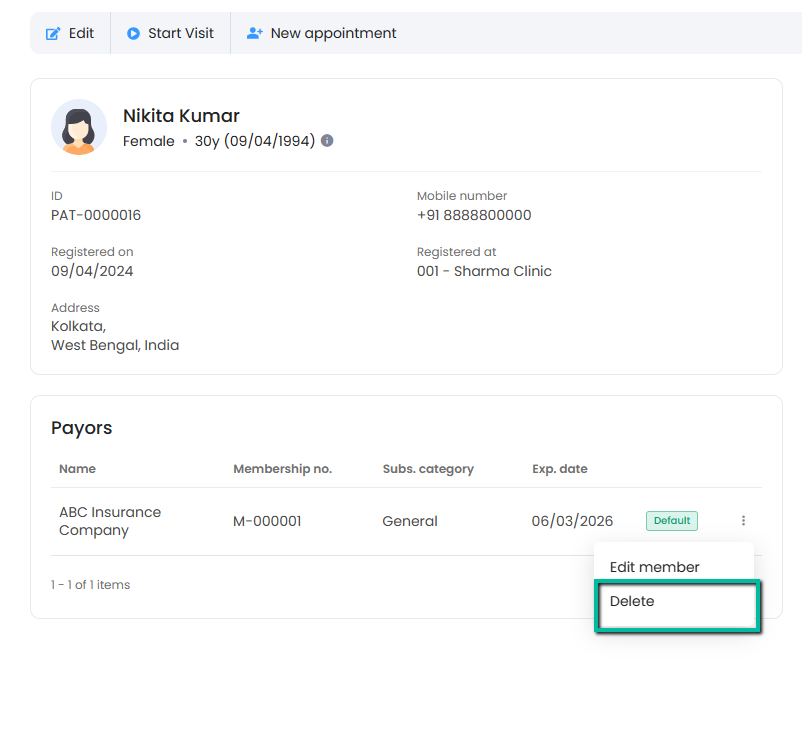Viewport: 802px width, 738px height.
Task: Click the patient name Nikita Kumar
Action: [181, 116]
